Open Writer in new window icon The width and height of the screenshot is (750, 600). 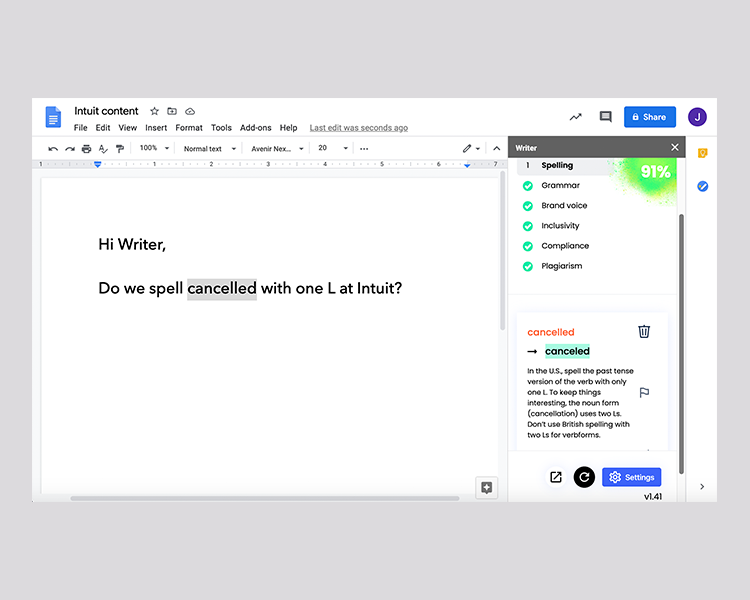556,477
